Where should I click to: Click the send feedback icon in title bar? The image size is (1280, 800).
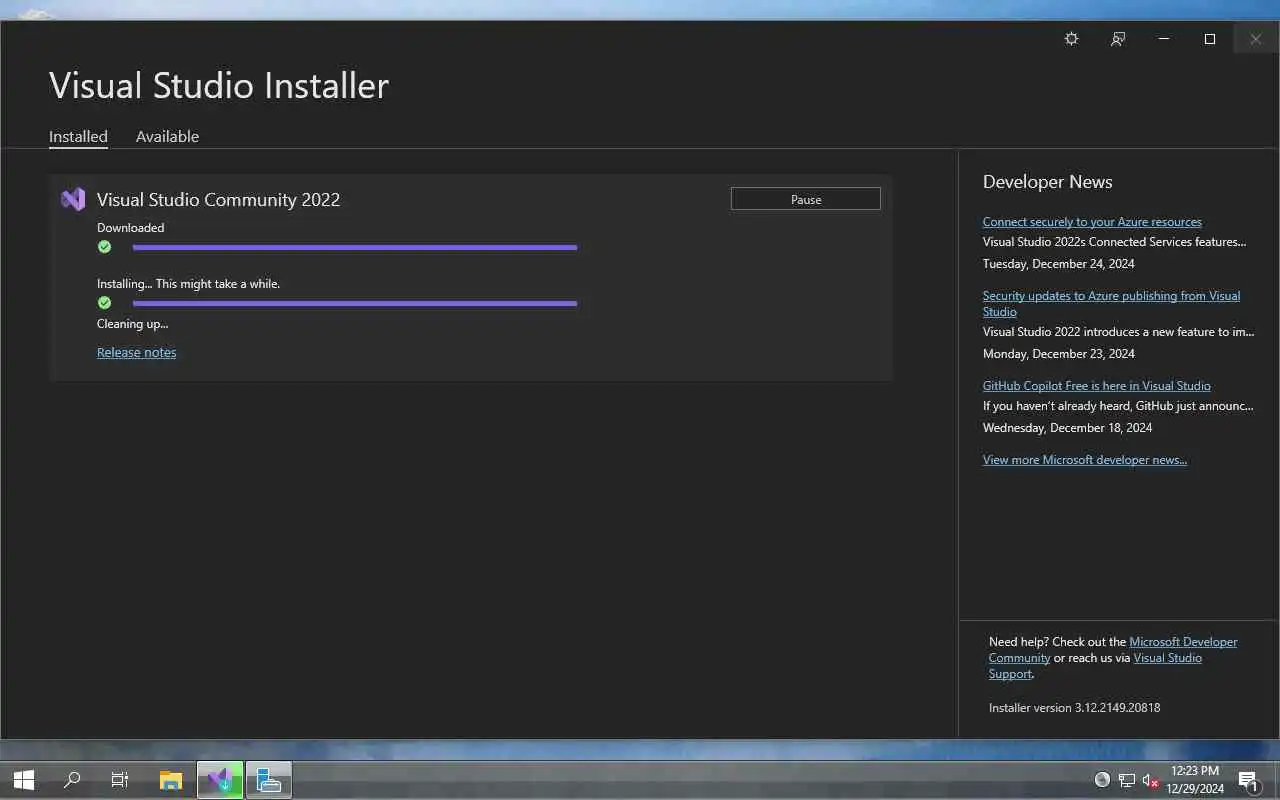1118,39
